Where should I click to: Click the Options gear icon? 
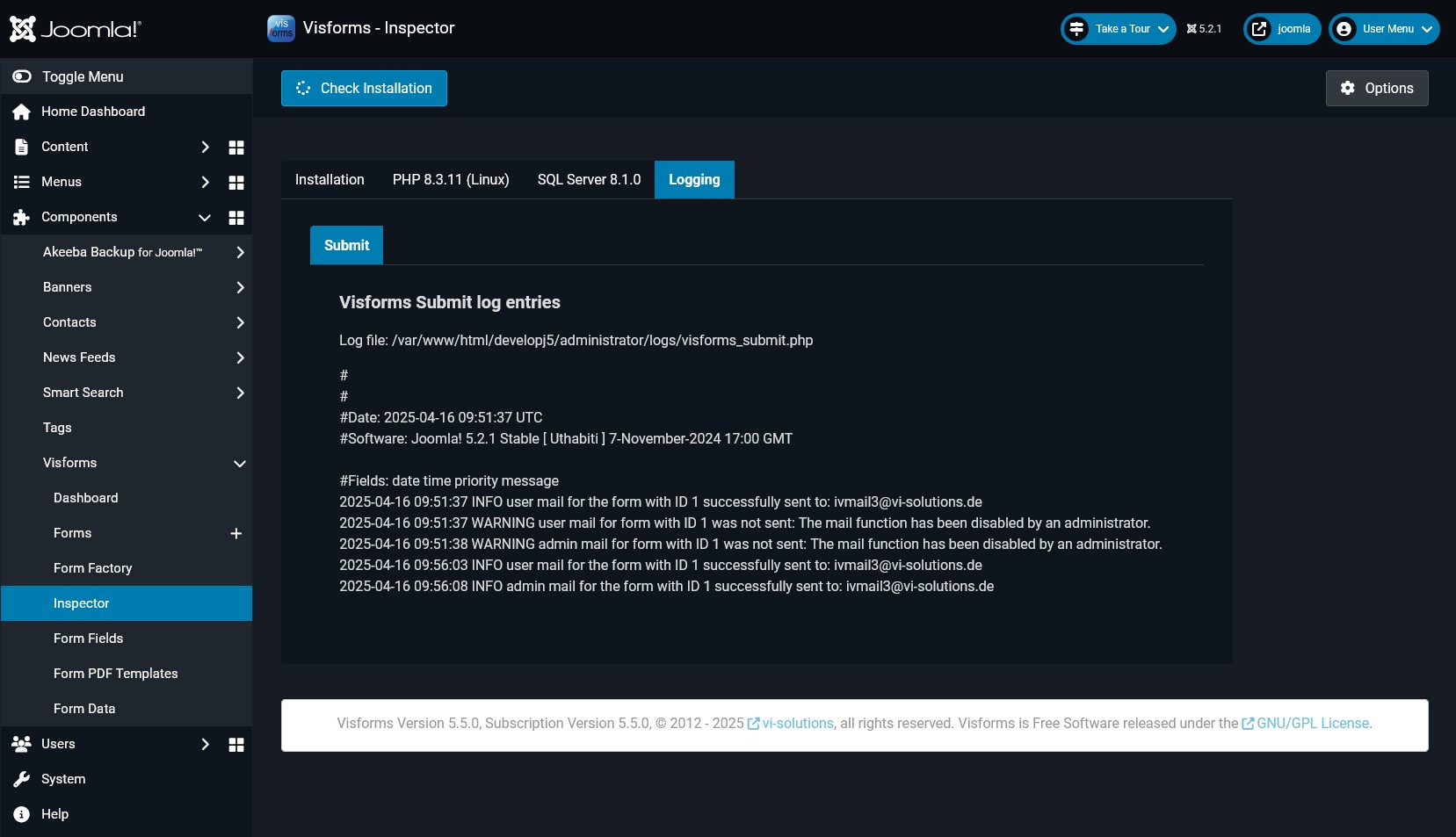coord(1348,88)
